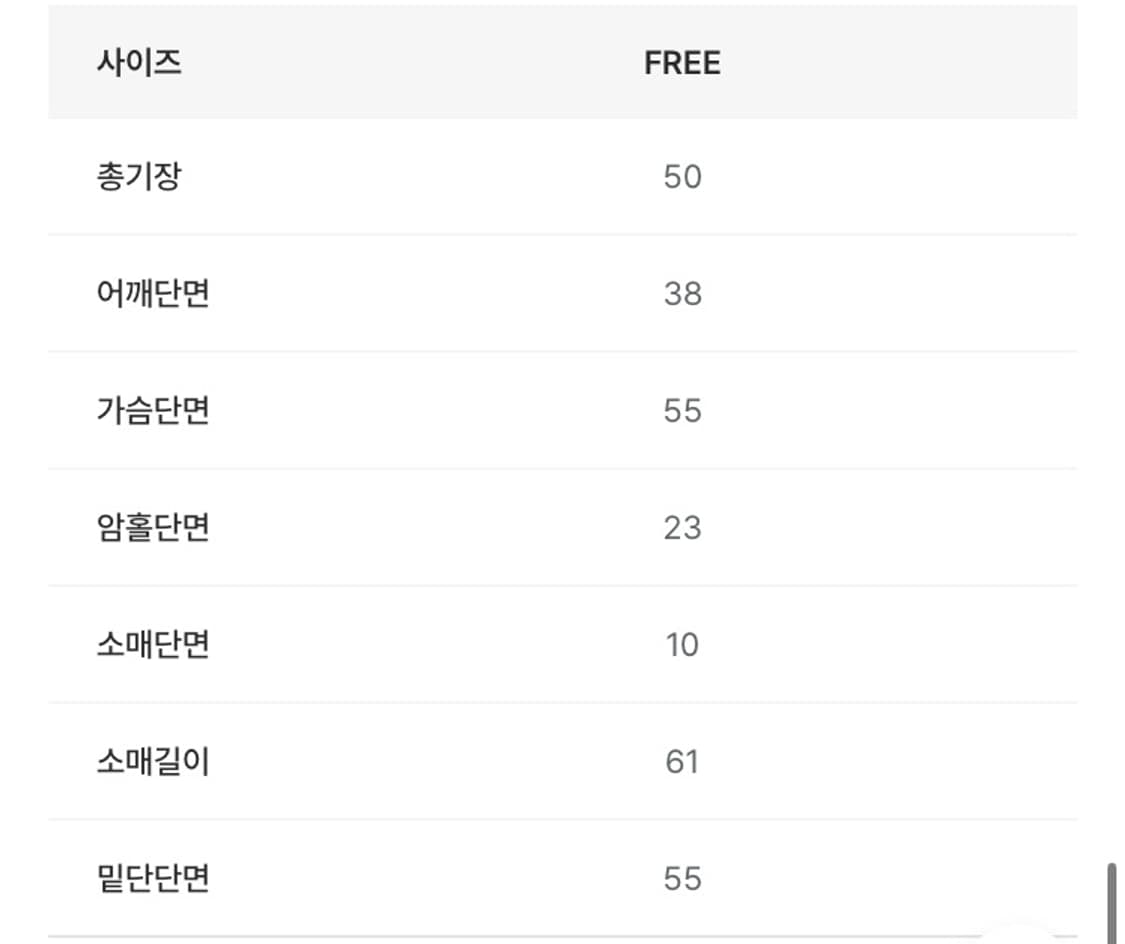
Task: Click the 사이즈 header label
Action: [139, 63]
